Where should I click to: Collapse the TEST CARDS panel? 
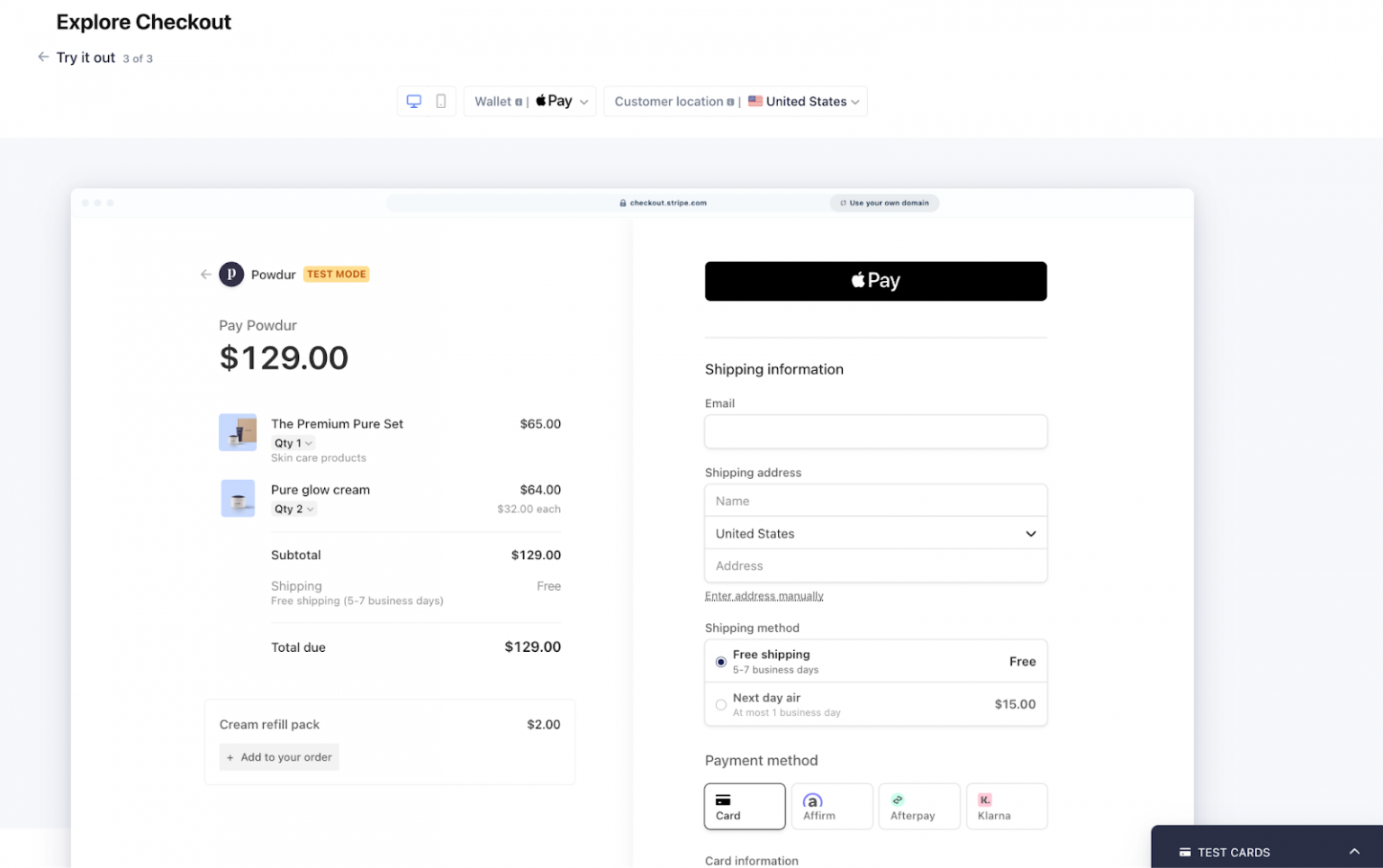pos(1354,851)
